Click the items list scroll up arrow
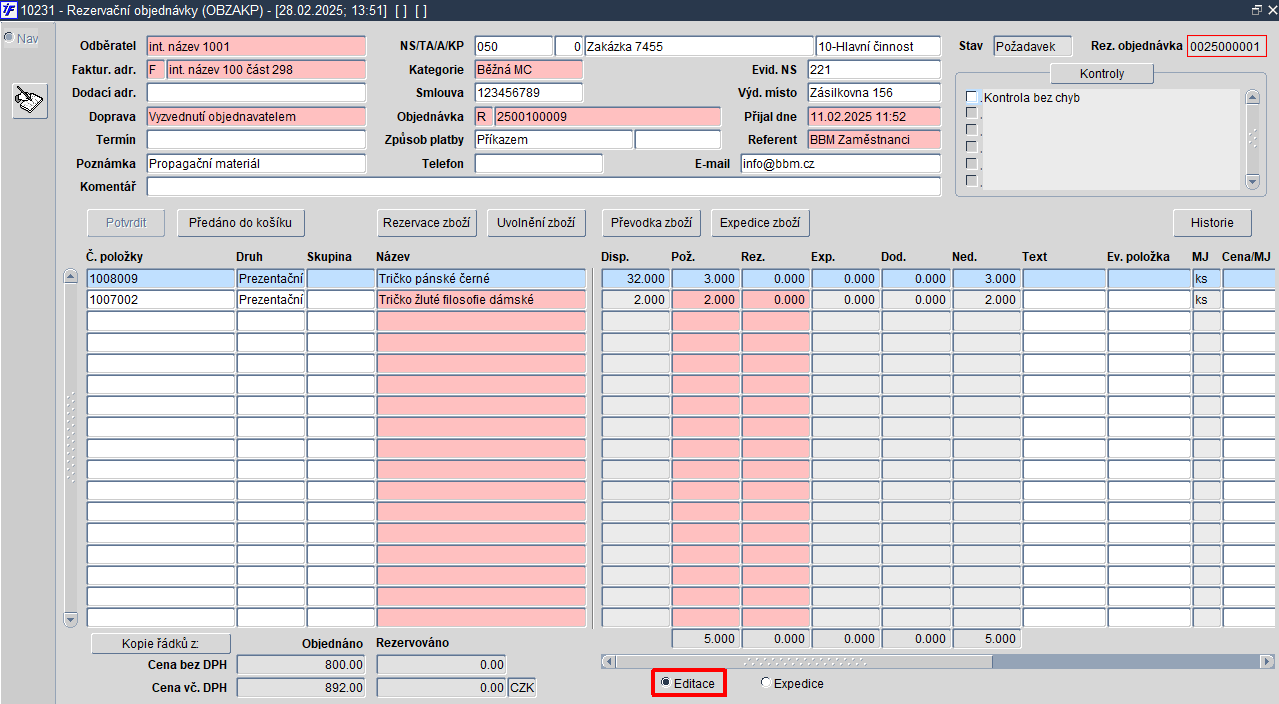The width and height of the screenshot is (1279, 704). (x=70, y=277)
